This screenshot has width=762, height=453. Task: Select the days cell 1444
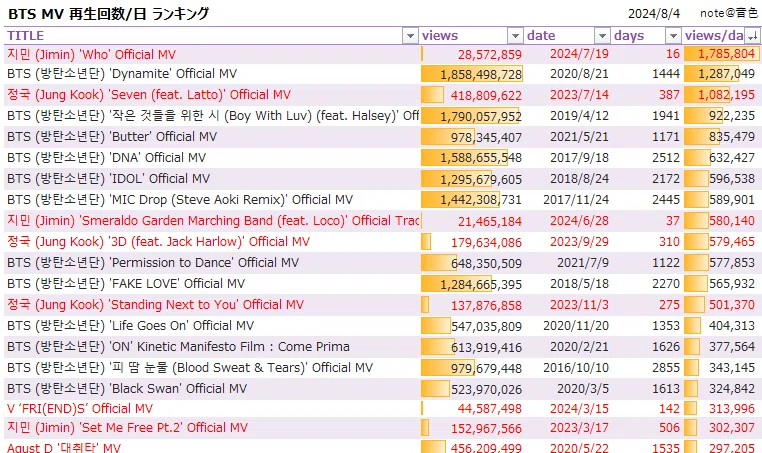click(666, 74)
